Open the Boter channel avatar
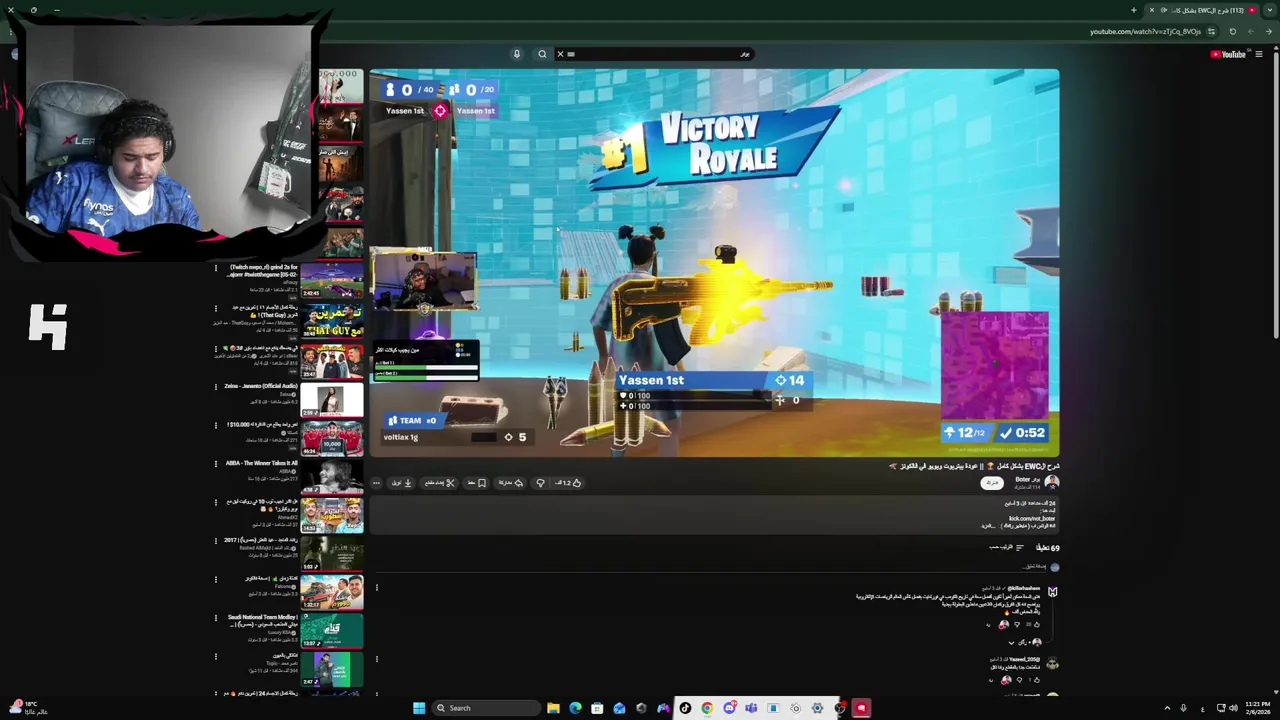 tap(1052, 482)
